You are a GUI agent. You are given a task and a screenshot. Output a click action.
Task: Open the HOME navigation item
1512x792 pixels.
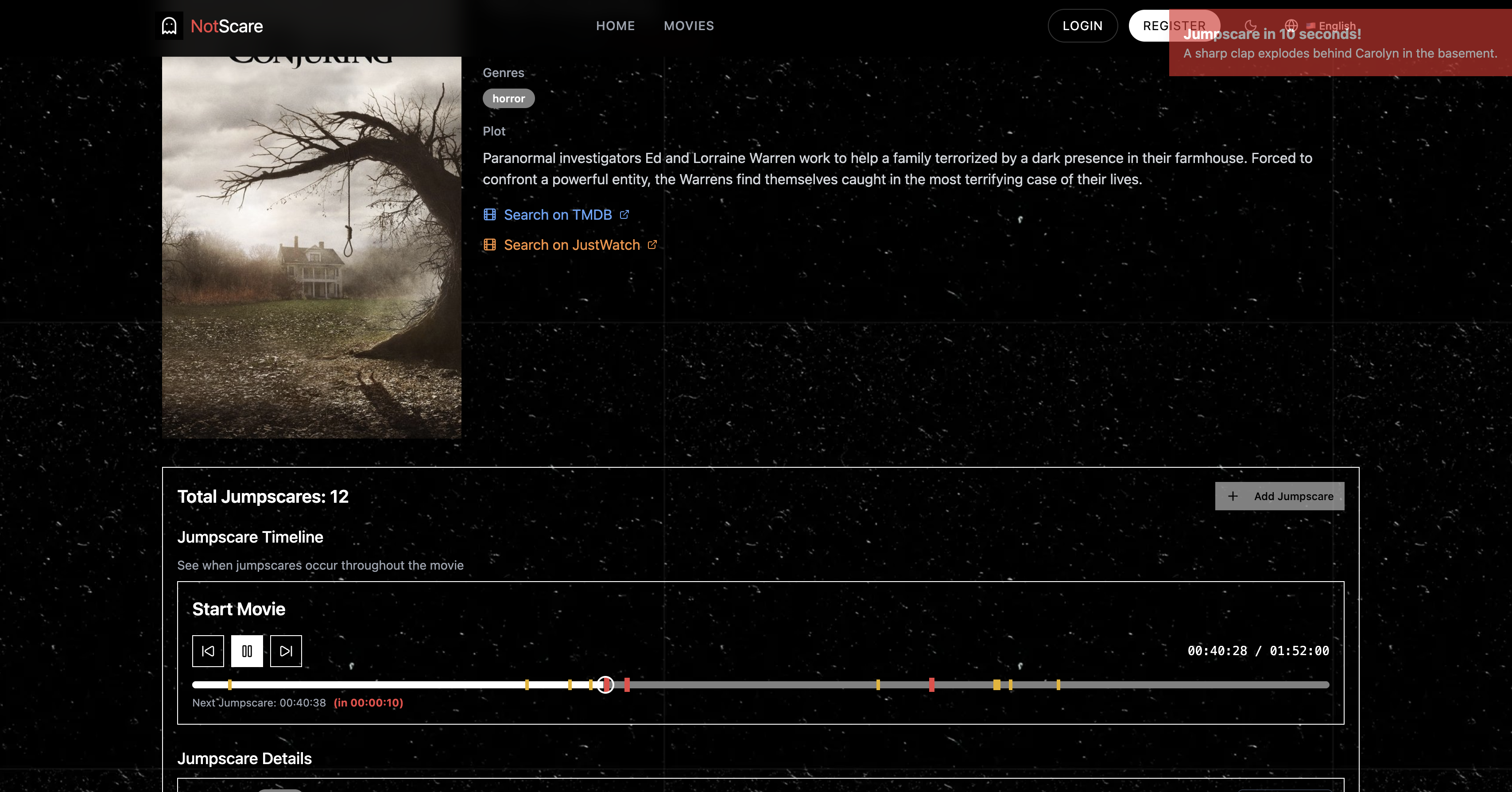pos(615,26)
